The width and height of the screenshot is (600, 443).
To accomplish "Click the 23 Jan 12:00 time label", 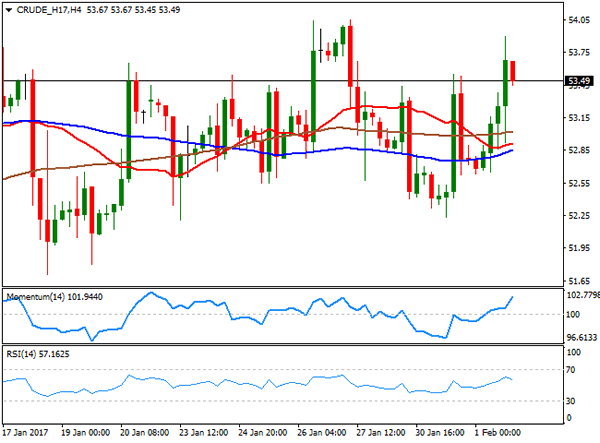I will pyautogui.click(x=203, y=433).
